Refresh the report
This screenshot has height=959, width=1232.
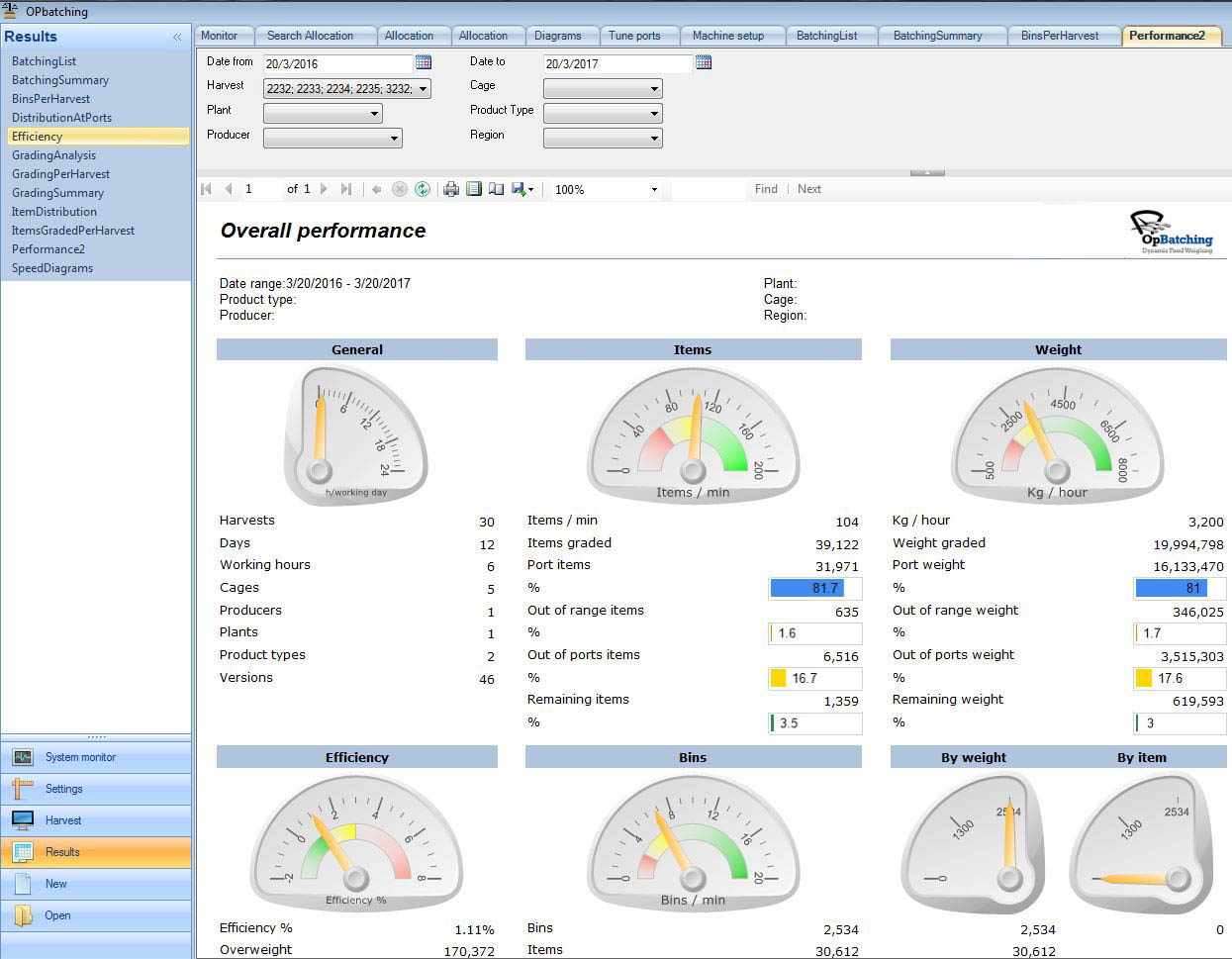(x=423, y=189)
